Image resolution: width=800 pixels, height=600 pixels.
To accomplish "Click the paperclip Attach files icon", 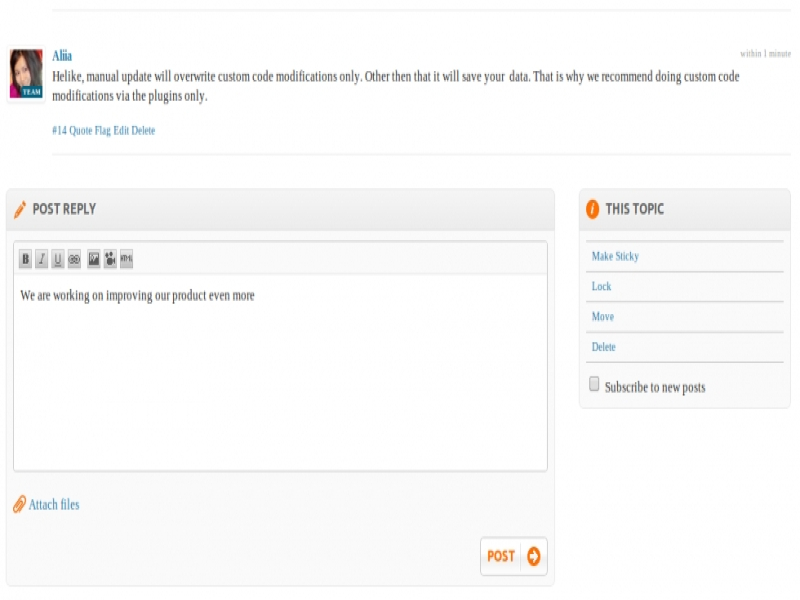I will (19, 505).
